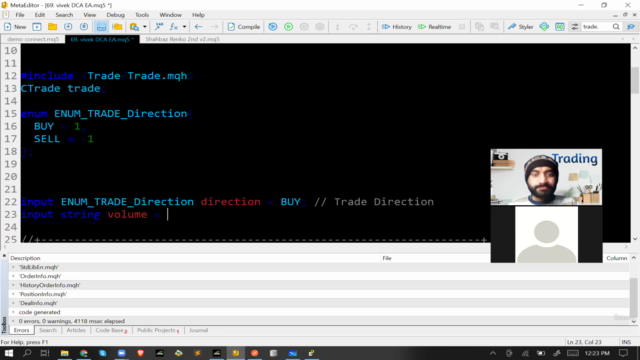Click the copy documents toolbar icon
This screenshot has height=360, width=640.
tap(479, 27)
